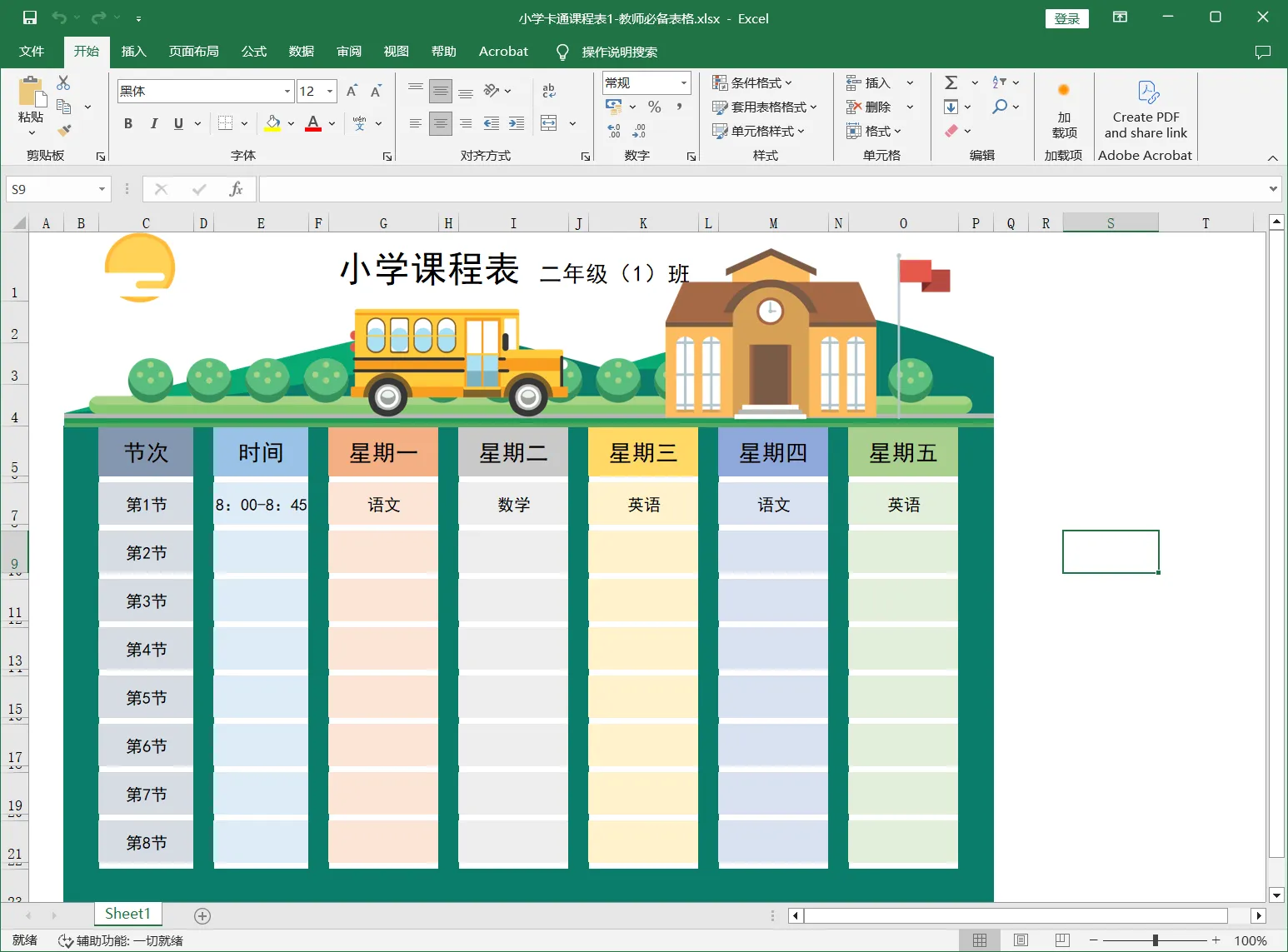Open the Name Box dropdown arrow
This screenshot has height=952, width=1288.
click(x=102, y=189)
